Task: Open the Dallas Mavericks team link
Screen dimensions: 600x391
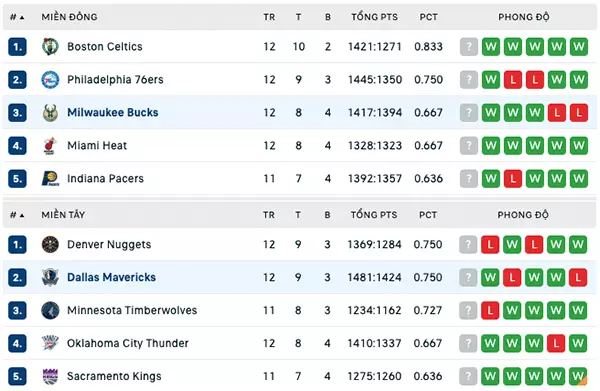Action: tap(111, 277)
